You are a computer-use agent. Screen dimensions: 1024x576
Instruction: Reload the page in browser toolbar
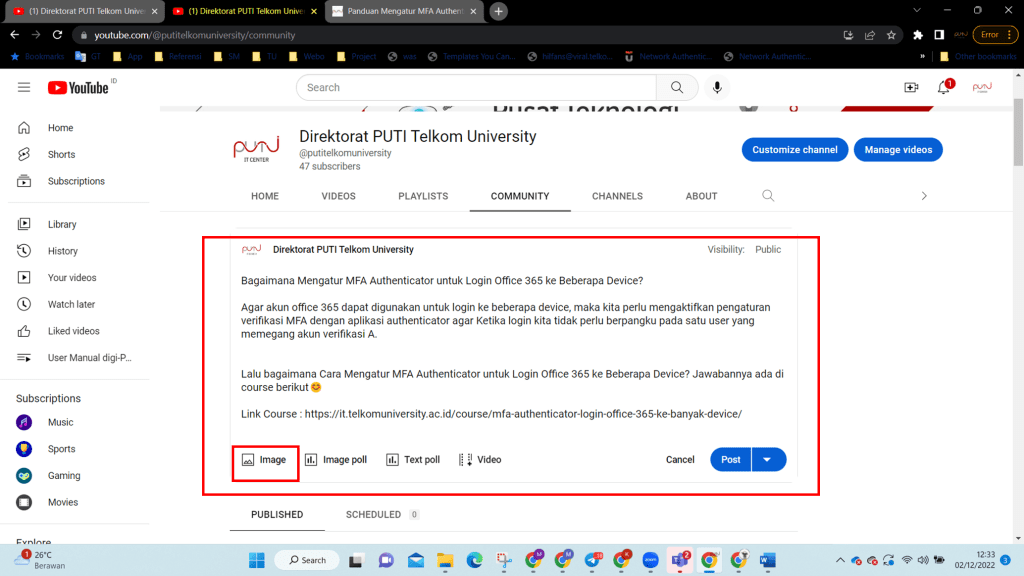pyautogui.click(x=57, y=35)
